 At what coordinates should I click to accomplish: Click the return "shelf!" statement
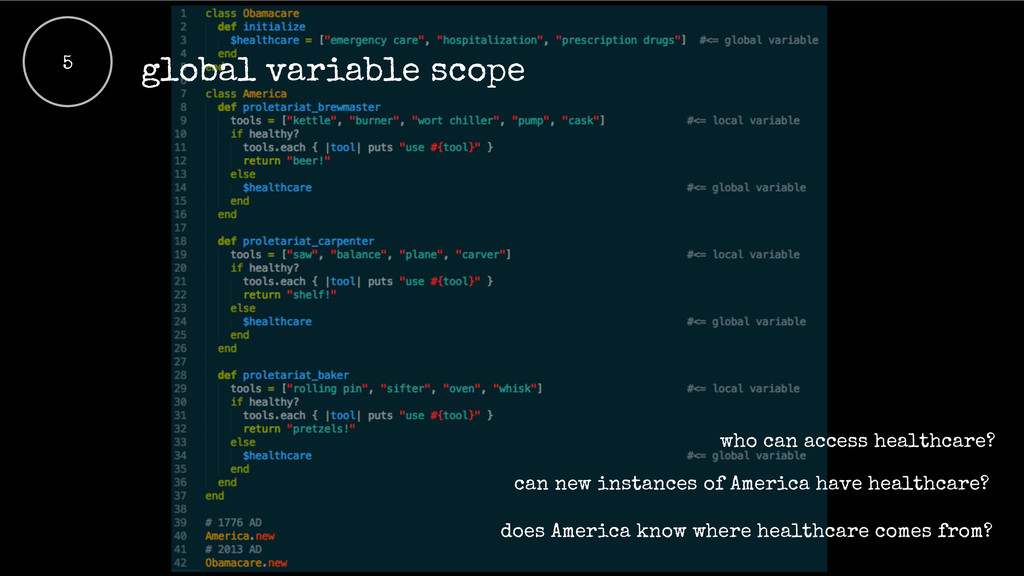[x=289, y=295]
